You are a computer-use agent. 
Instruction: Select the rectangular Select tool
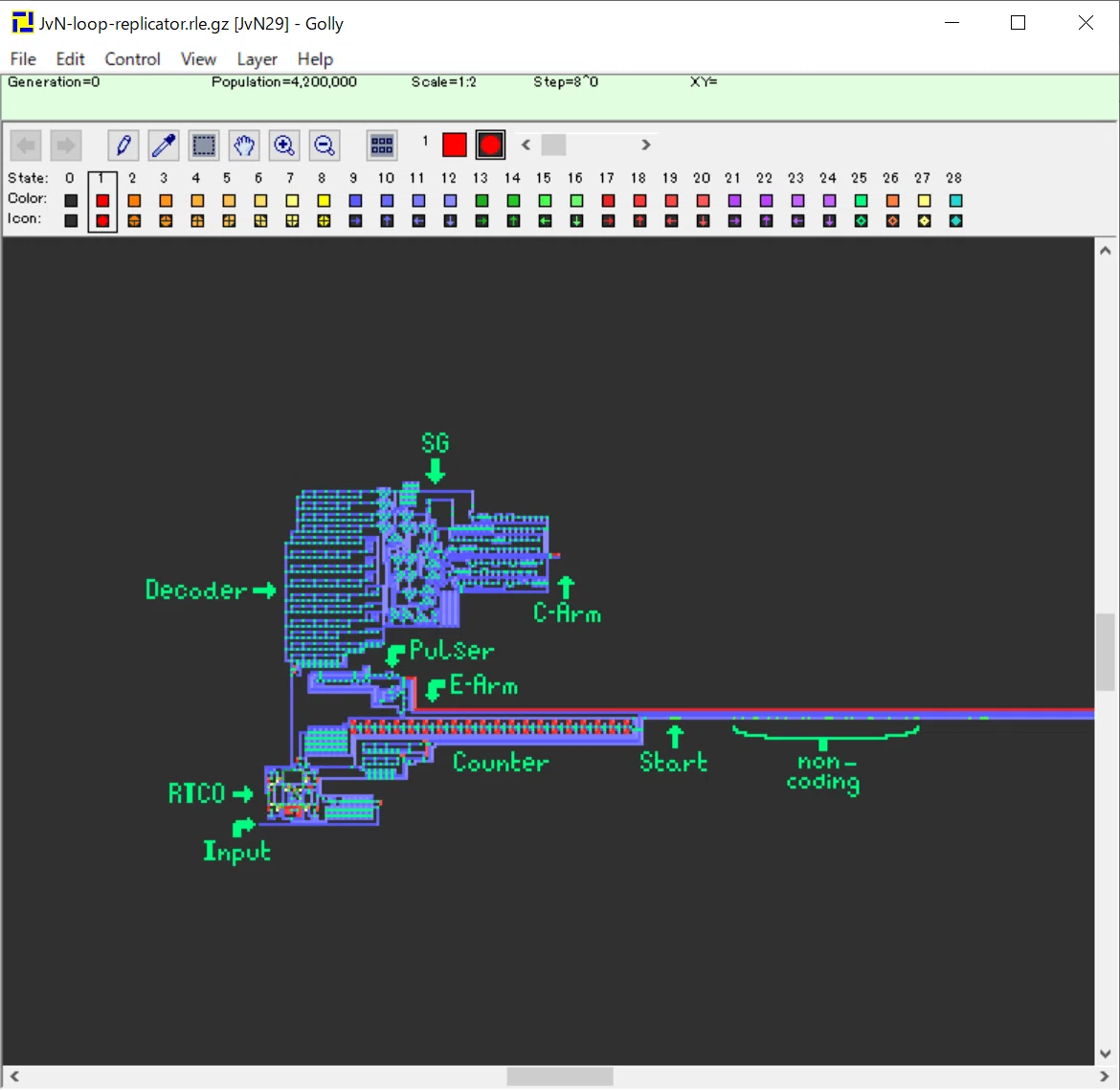tap(204, 145)
